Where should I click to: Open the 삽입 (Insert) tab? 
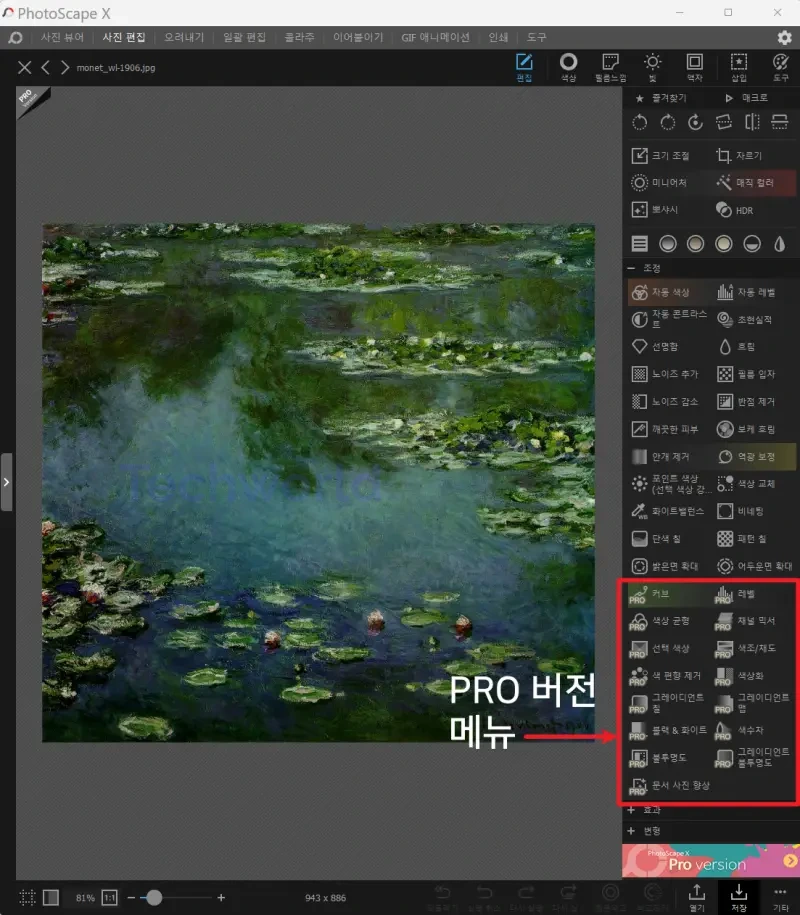coord(739,67)
